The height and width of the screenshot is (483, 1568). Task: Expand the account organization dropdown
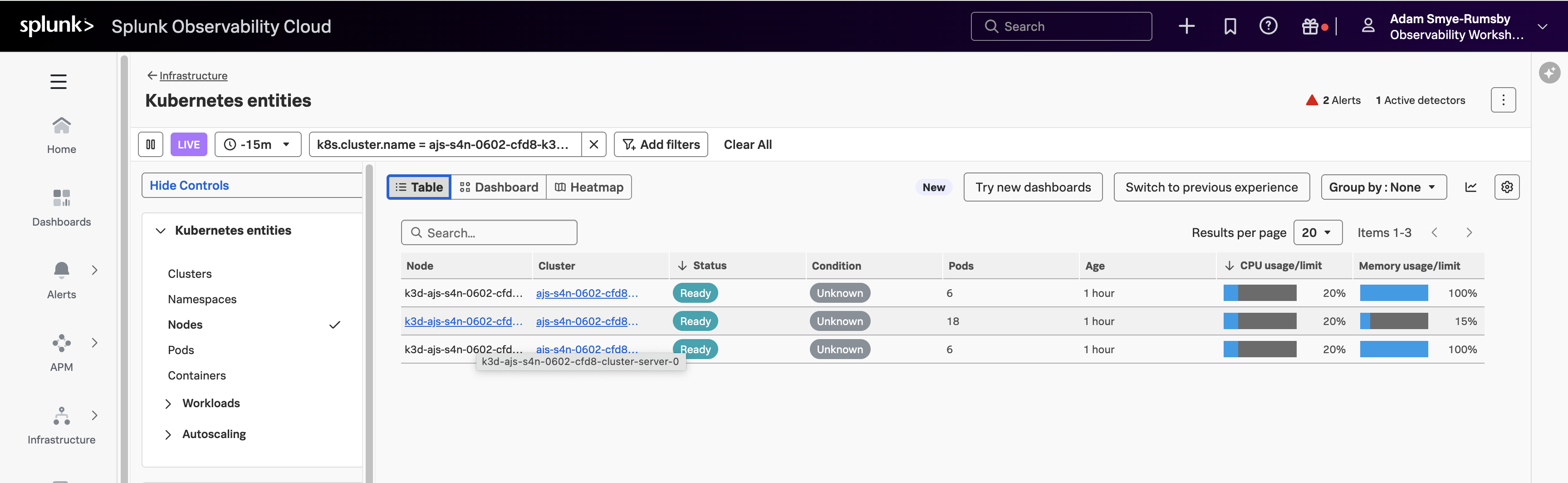coord(1542,26)
